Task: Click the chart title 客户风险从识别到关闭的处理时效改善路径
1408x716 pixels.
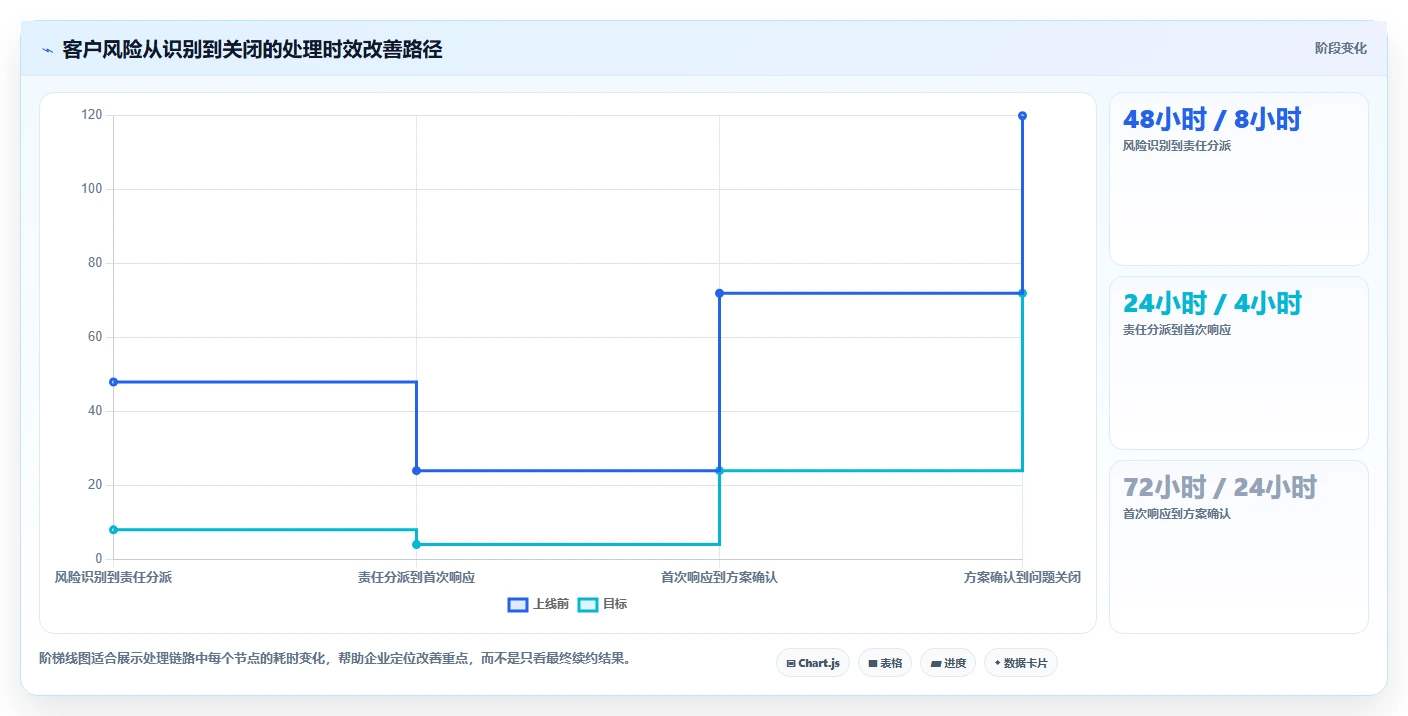Action: 252,50
